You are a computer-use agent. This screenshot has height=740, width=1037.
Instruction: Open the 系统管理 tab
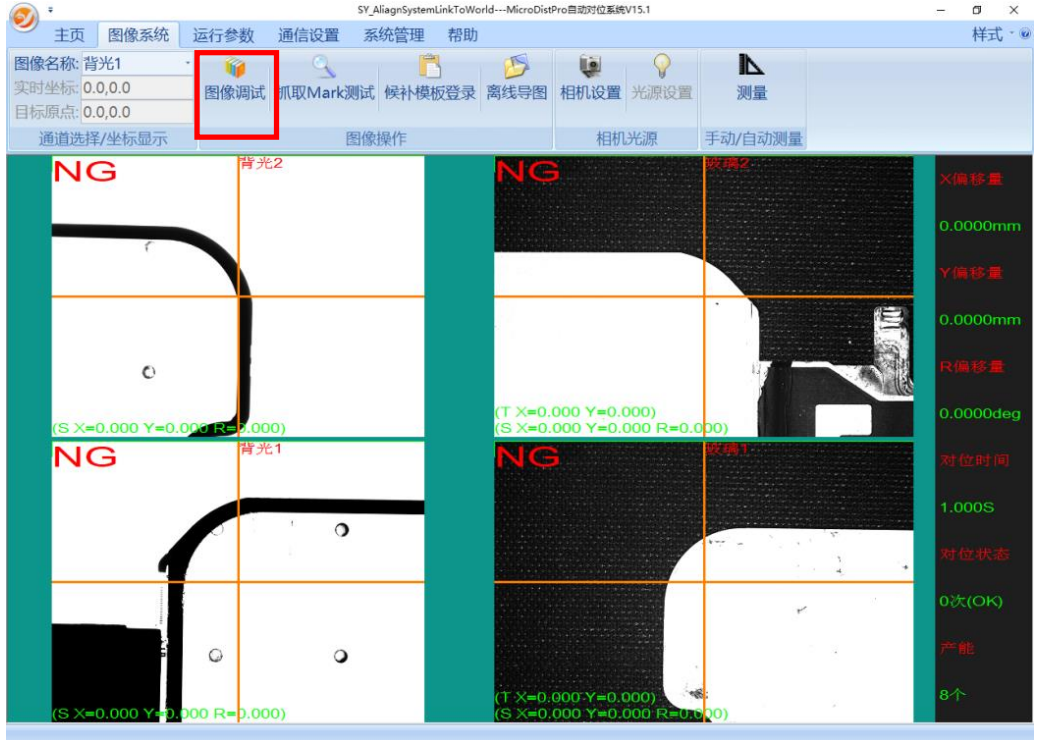click(393, 36)
